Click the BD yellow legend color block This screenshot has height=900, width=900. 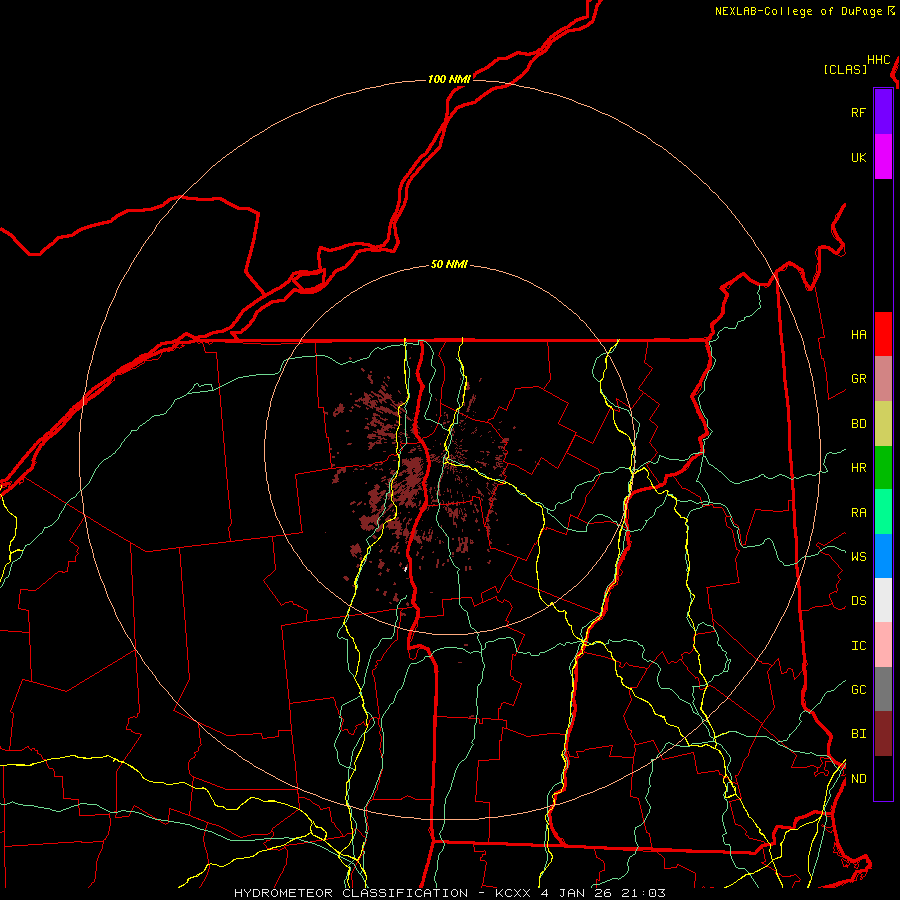[883, 424]
